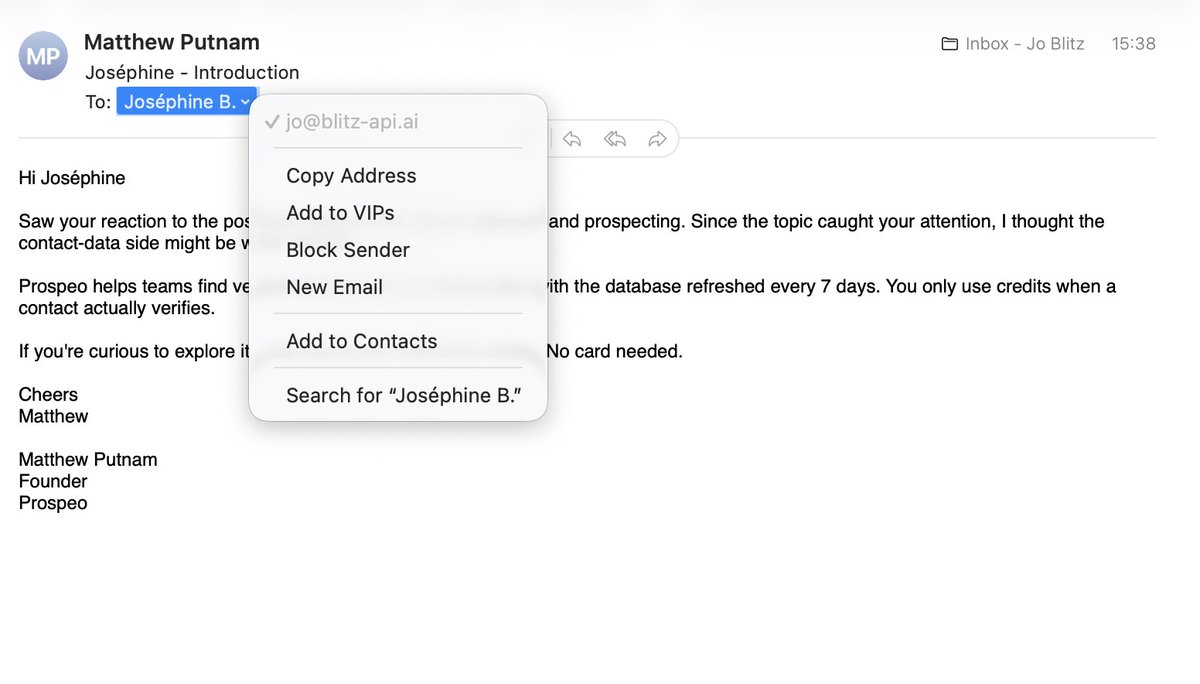Click the Founder line in the signature
This screenshot has height=684, width=1200.
tap(53, 481)
